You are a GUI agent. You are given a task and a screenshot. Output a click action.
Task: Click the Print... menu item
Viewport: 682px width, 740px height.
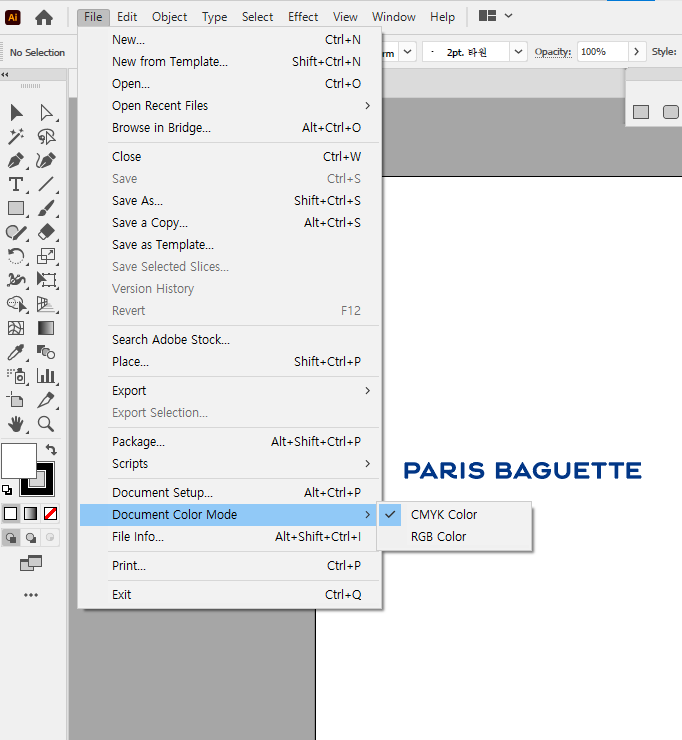coord(230,565)
